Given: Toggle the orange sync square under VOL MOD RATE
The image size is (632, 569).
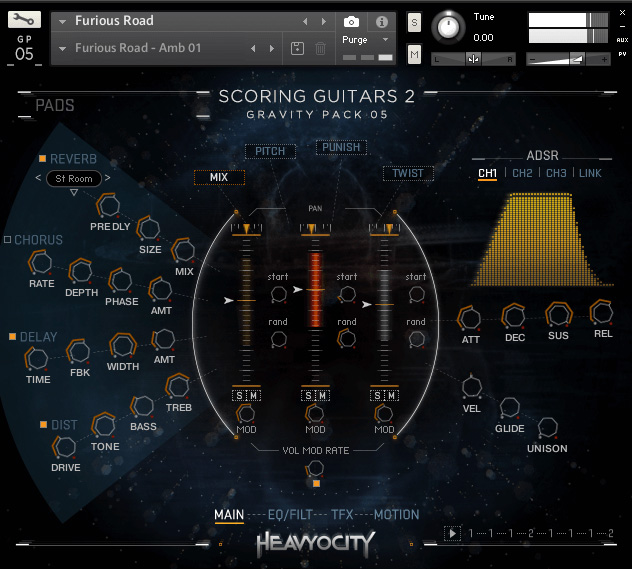Looking at the screenshot, I should pyautogui.click(x=316, y=484).
